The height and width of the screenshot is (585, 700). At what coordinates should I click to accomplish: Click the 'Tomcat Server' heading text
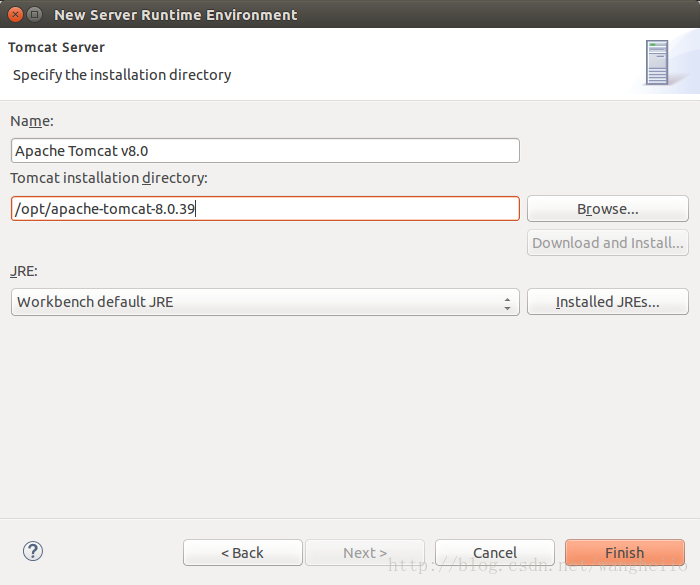[x=56, y=47]
